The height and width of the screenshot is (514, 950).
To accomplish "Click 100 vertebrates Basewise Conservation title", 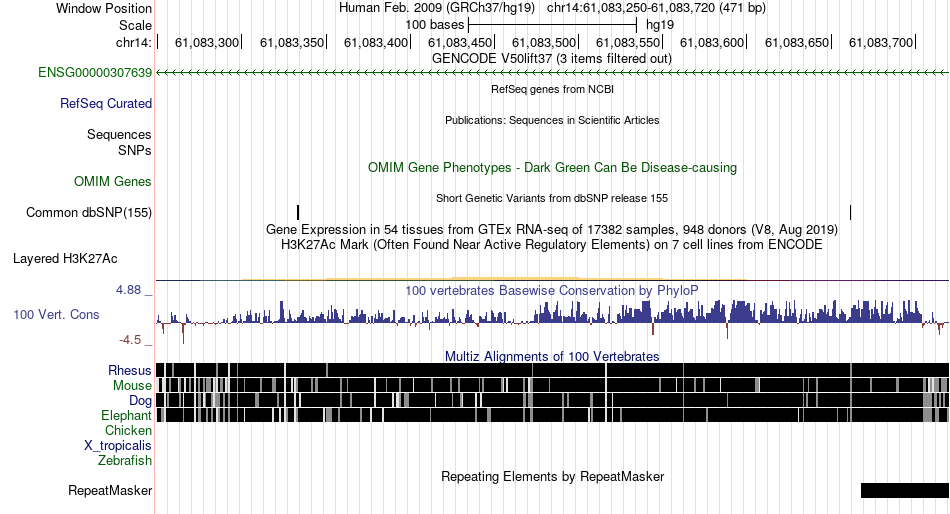I will (x=552, y=290).
